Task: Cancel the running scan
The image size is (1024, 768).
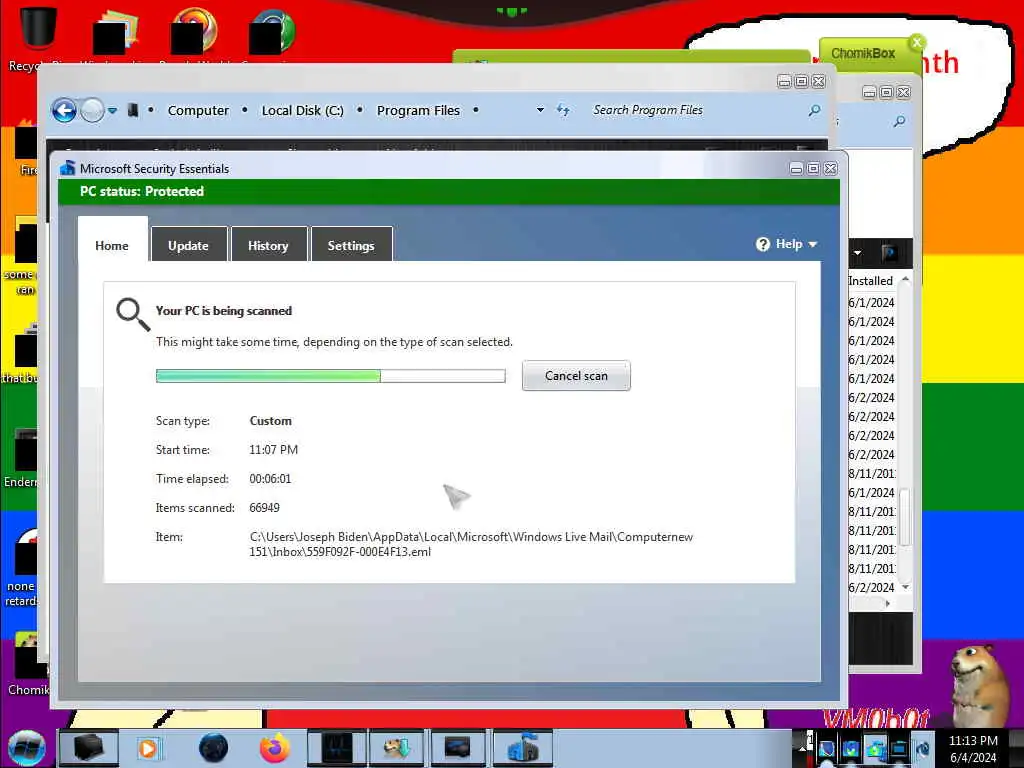Action: (576, 376)
